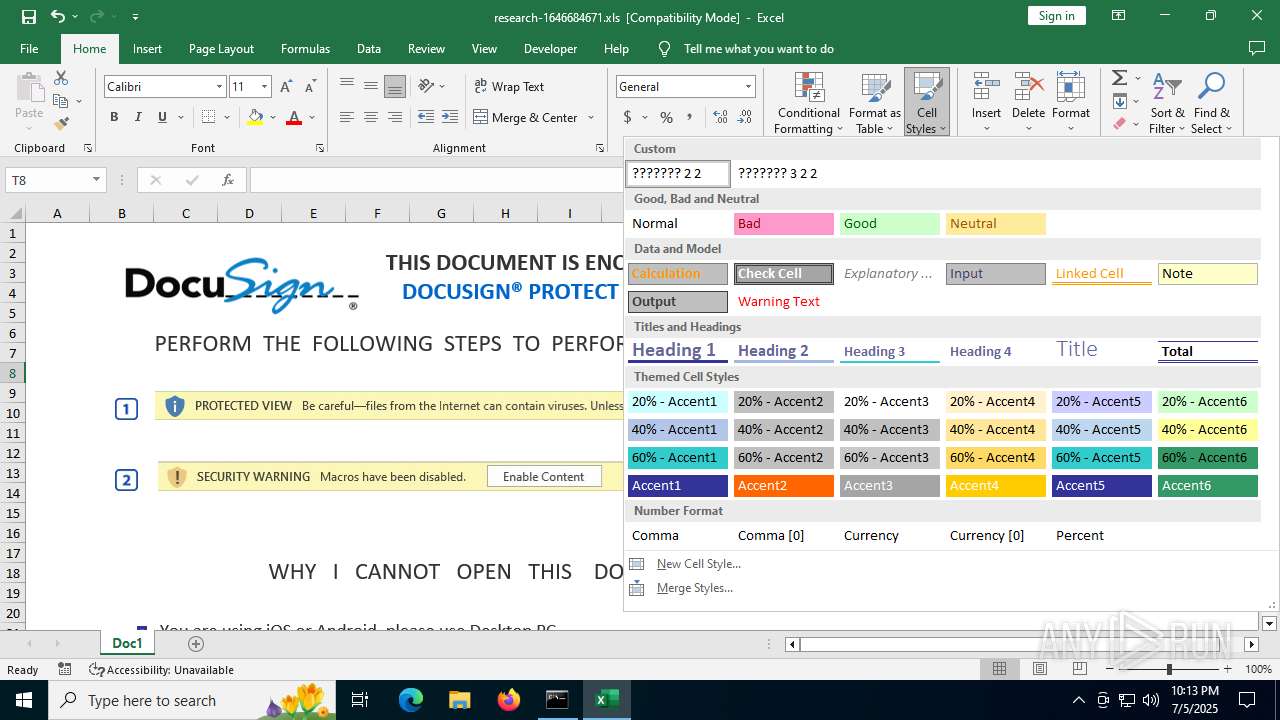Click the Save icon in title bar
The width and height of the screenshot is (1280, 720).
[x=29, y=17]
